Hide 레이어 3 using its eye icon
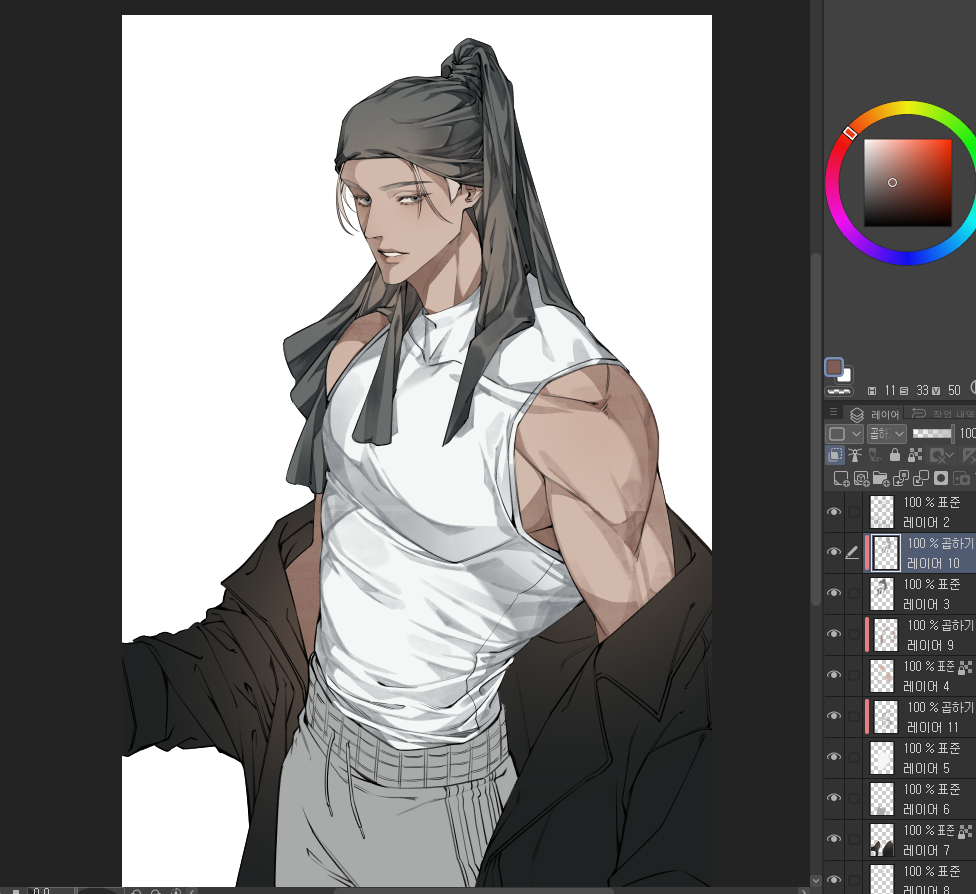This screenshot has height=894, width=976. (833, 593)
